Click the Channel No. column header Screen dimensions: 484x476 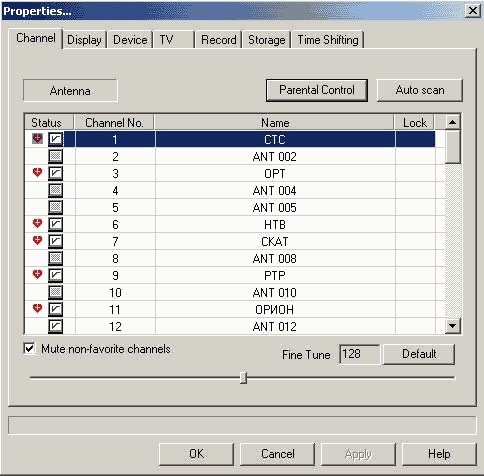[114, 122]
